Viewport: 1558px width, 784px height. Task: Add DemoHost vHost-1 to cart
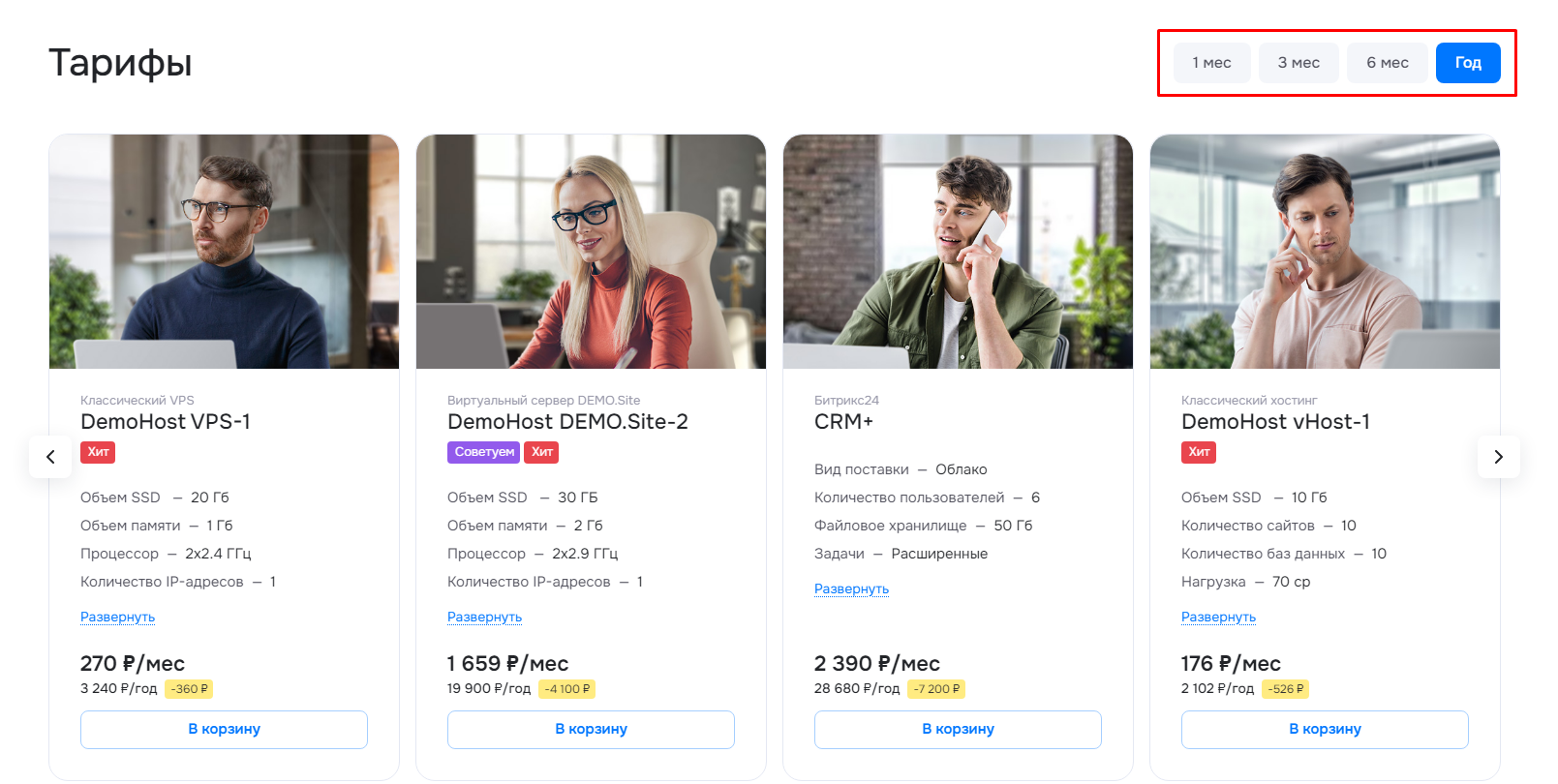pyautogui.click(x=1325, y=730)
